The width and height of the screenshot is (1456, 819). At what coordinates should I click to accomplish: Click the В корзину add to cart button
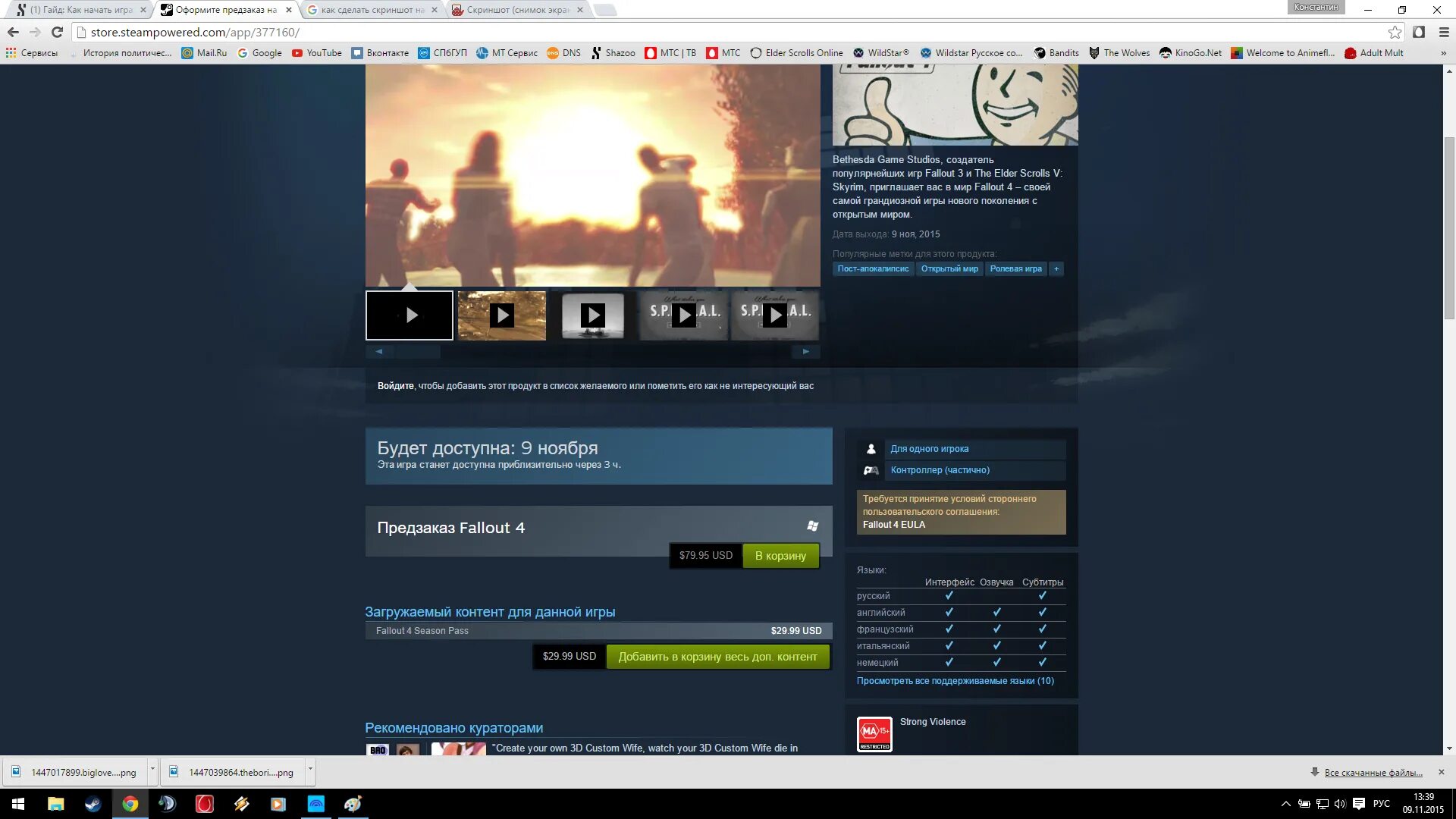click(x=781, y=555)
